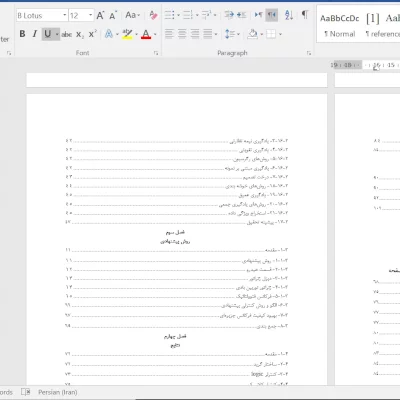
Task: Toggle the active right-to-left text direction
Action: pyautogui.click(x=272, y=15)
